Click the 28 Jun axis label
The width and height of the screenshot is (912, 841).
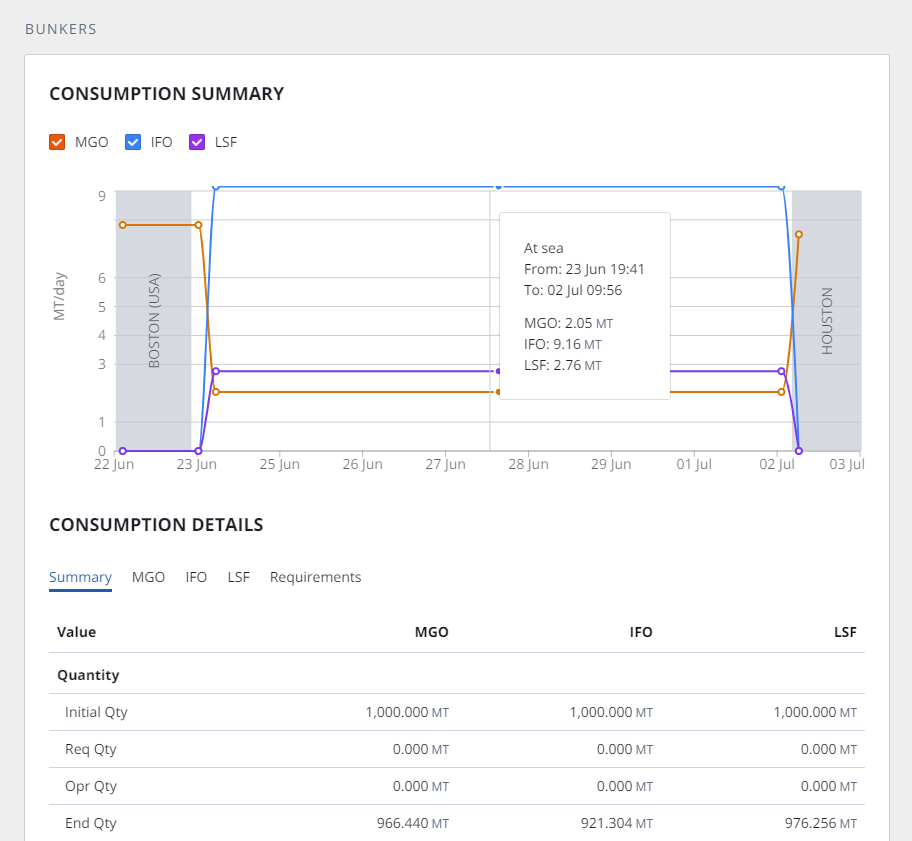[528, 464]
